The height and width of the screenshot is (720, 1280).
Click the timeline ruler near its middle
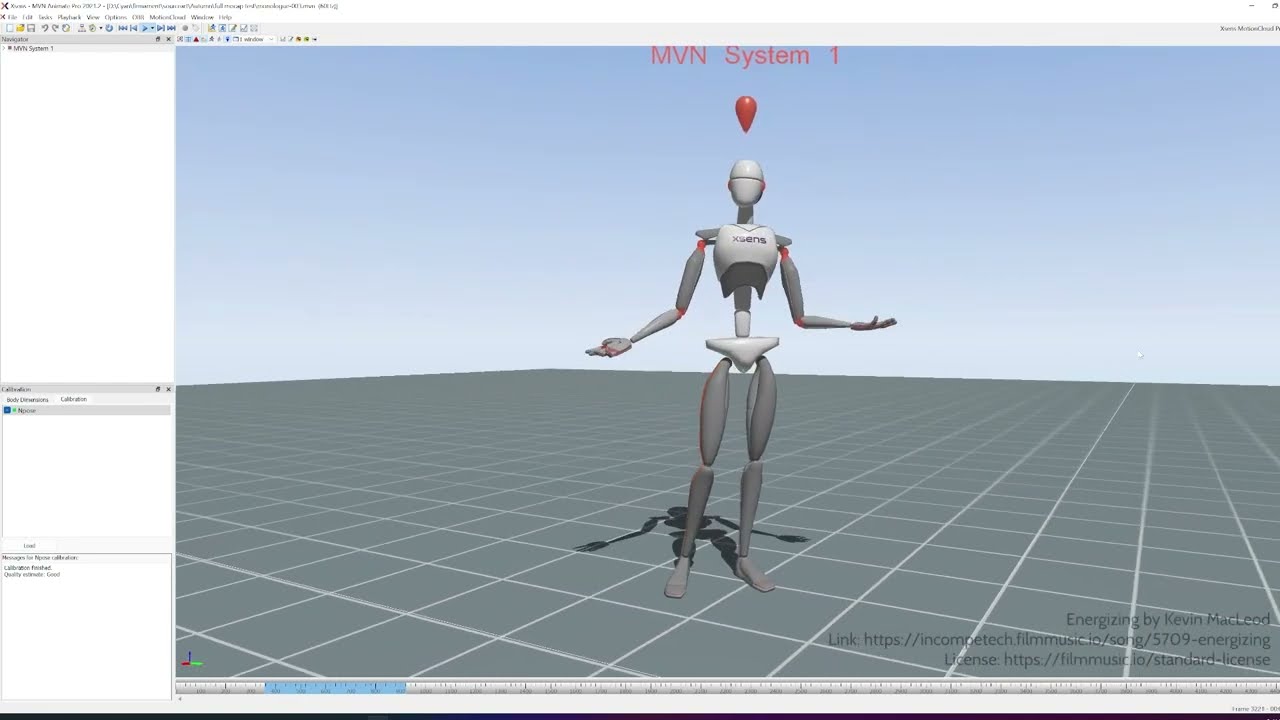click(727, 688)
